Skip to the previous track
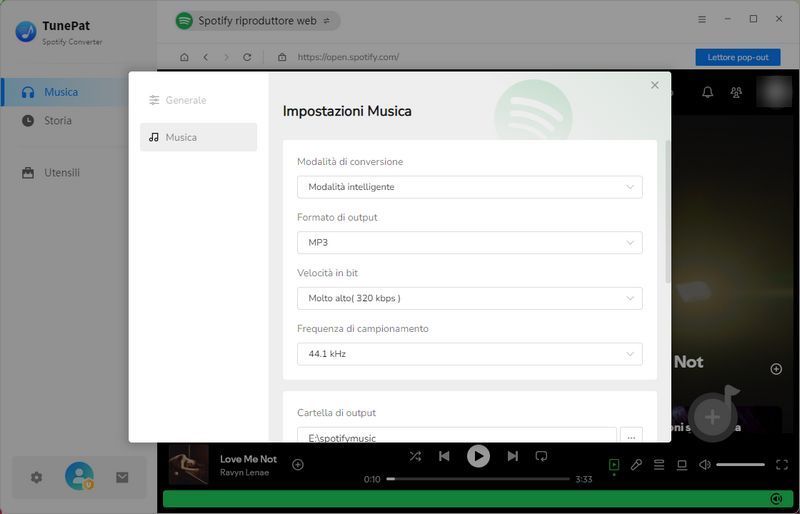Viewport: 800px width, 514px height. tap(444, 456)
